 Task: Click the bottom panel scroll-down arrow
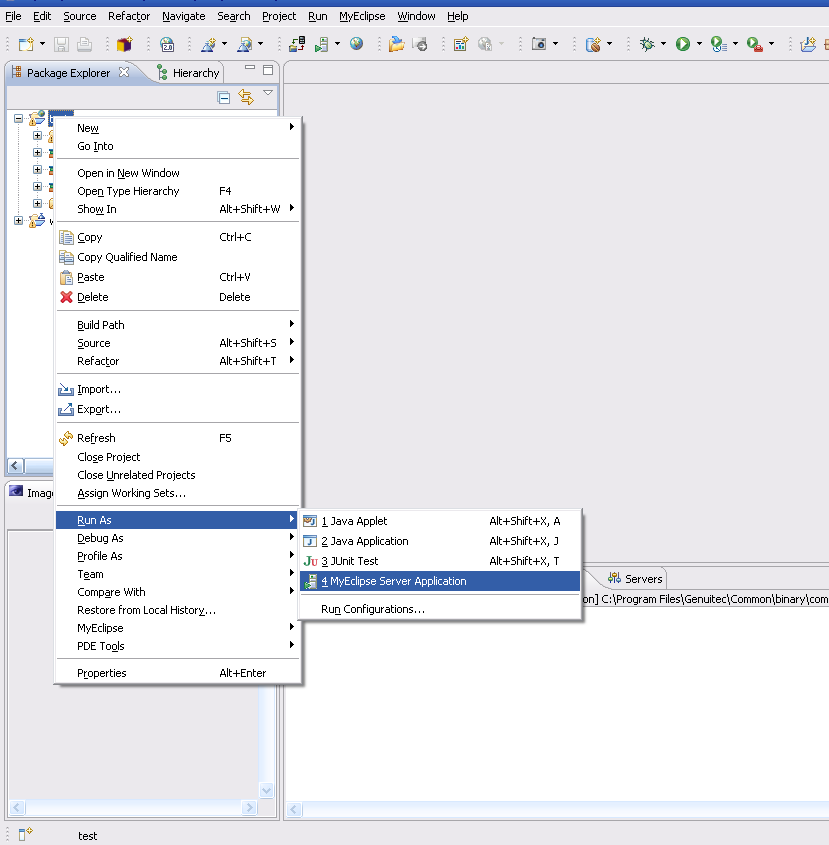266,791
